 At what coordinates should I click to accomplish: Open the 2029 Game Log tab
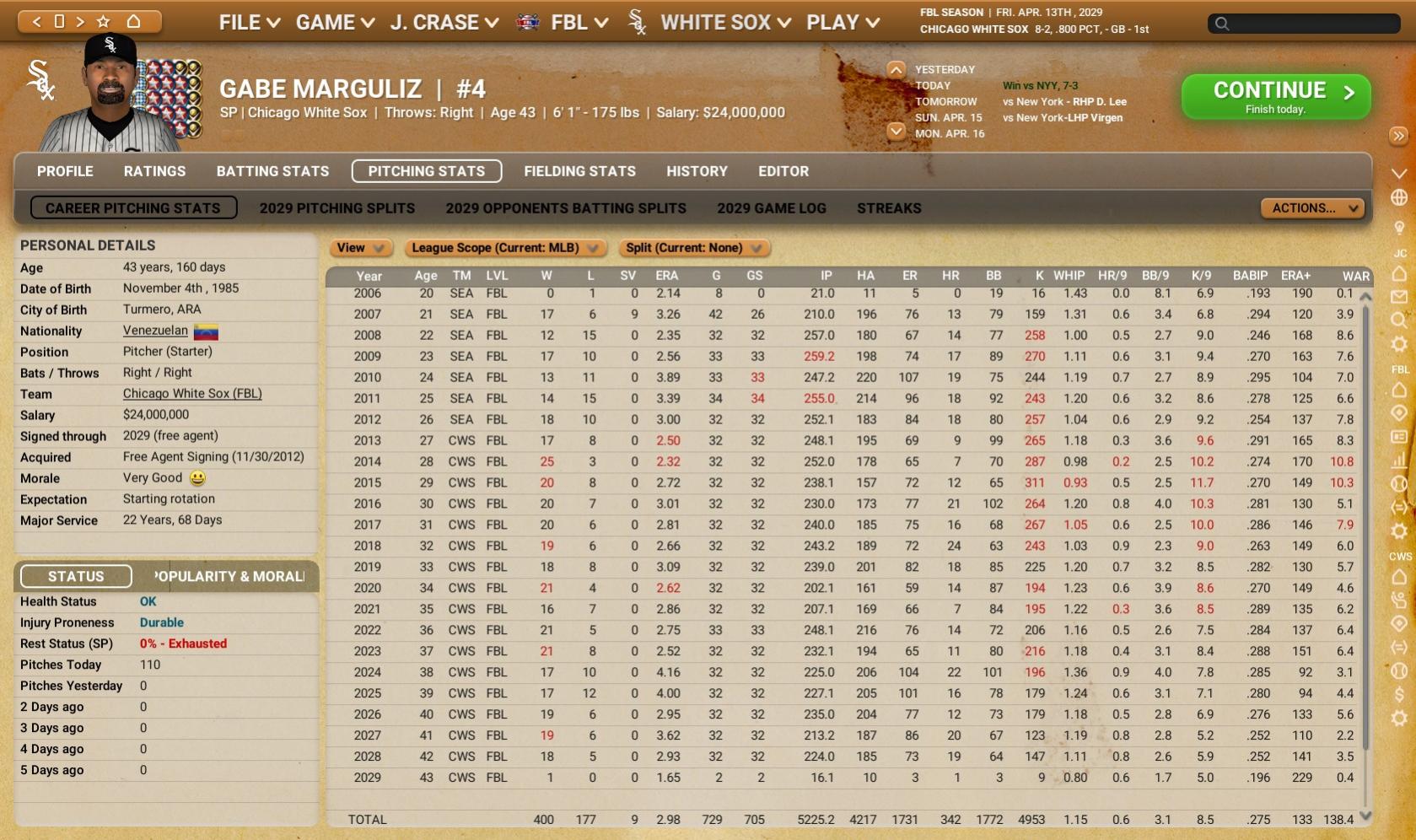[771, 208]
